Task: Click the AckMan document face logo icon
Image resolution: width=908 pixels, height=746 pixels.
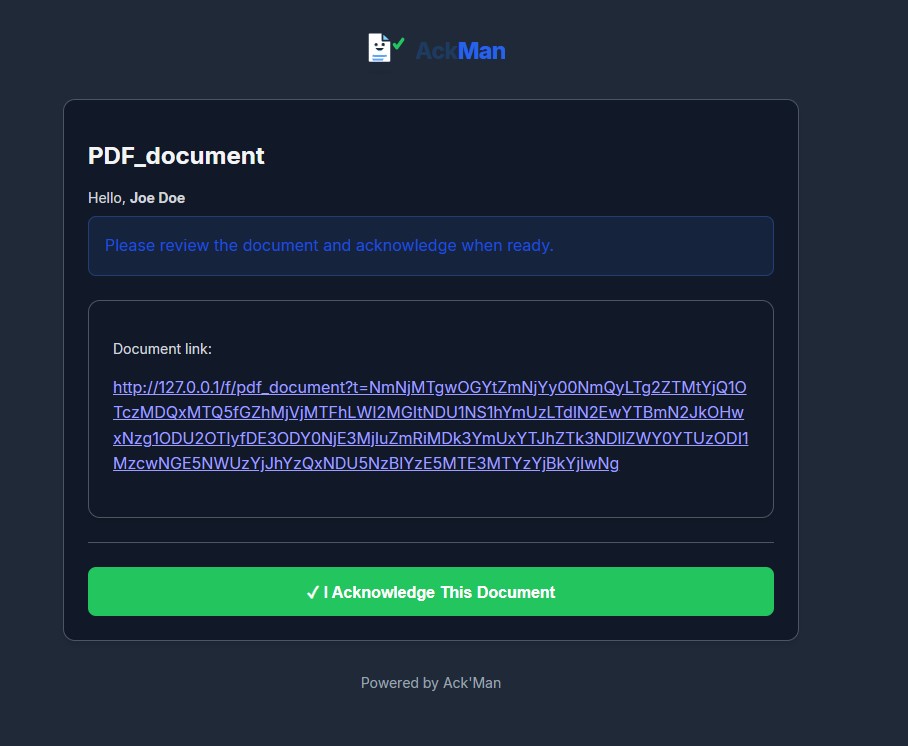Action: pos(380,47)
